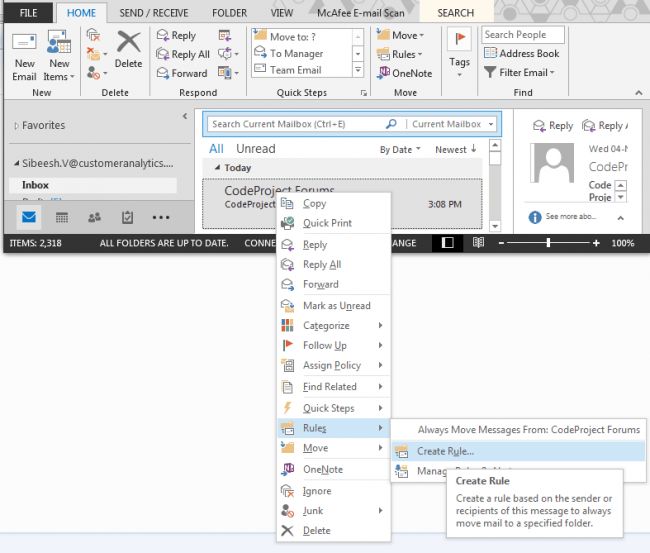The image size is (650, 553).
Task: Click the Meeting reply icon in Respond group
Action: pos(225,36)
